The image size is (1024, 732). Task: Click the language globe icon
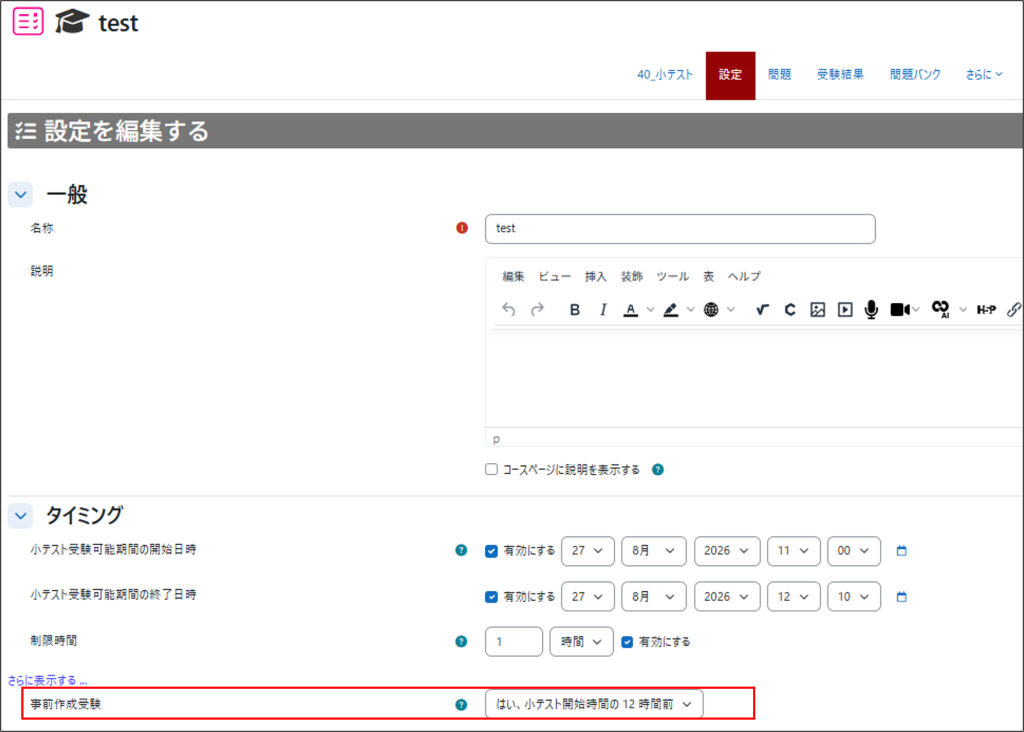pyautogui.click(x=711, y=310)
